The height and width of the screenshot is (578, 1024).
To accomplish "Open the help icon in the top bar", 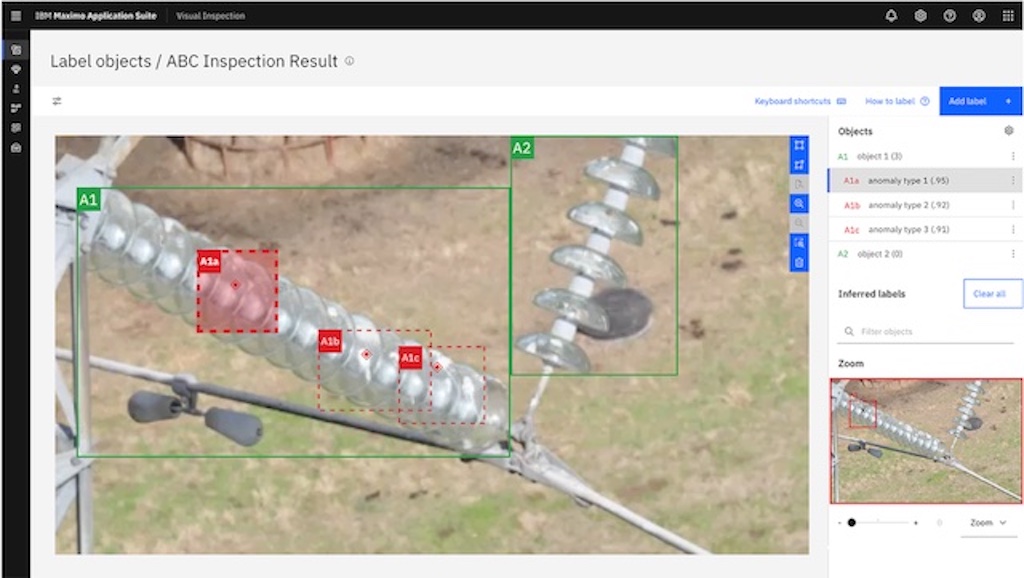I will (948, 15).
